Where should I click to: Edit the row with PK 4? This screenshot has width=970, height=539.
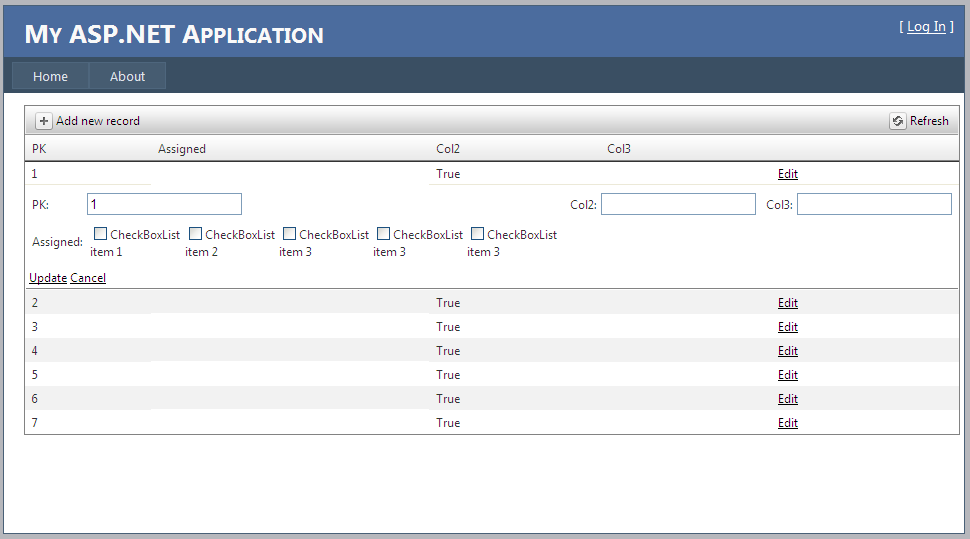click(x=788, y=351)
